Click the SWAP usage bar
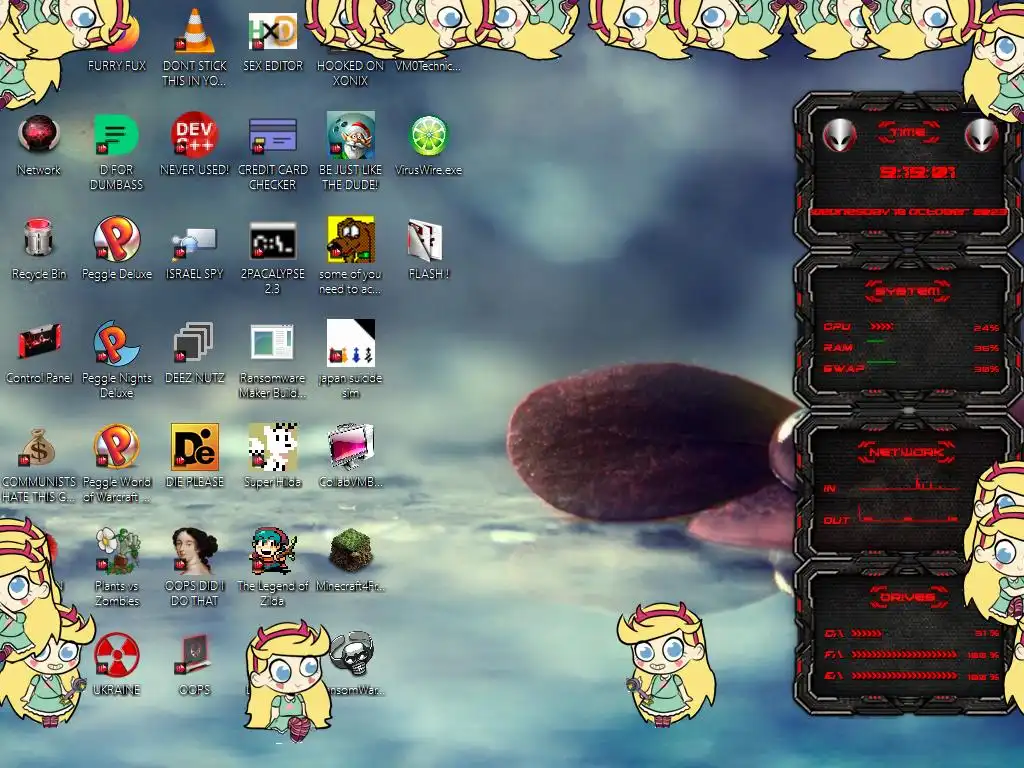This screenshot has height=768, width=1024. coord(881,361)
